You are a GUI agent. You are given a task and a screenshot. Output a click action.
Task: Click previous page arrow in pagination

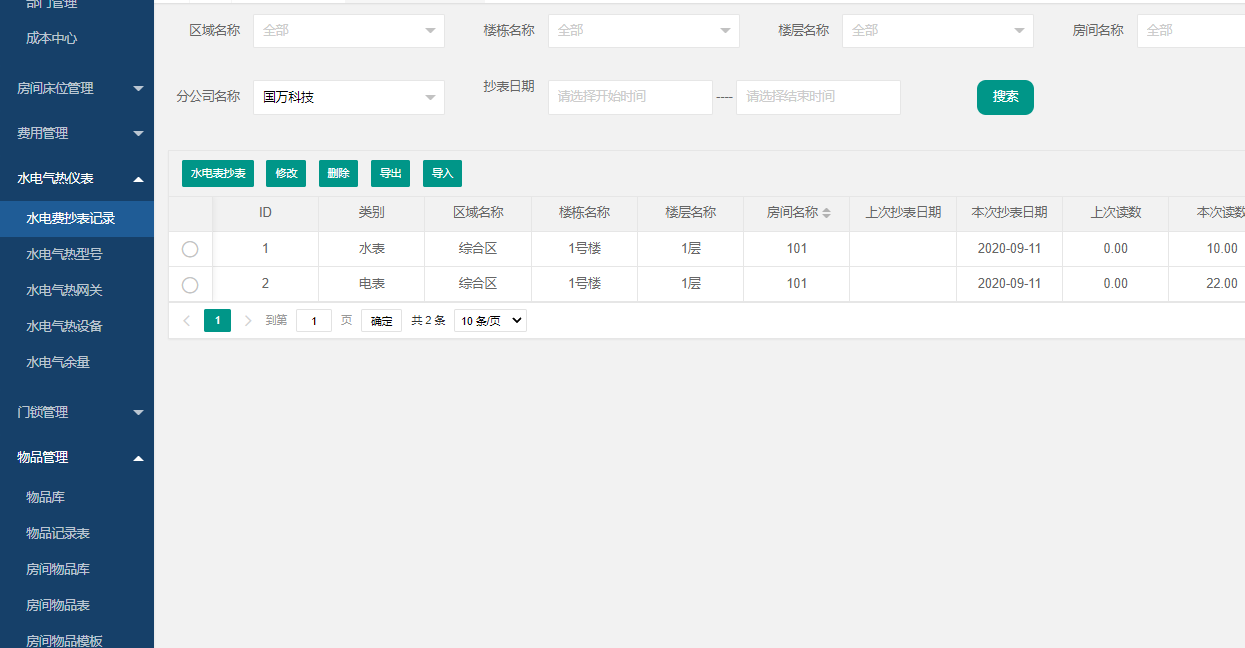[x=187, y=321]
